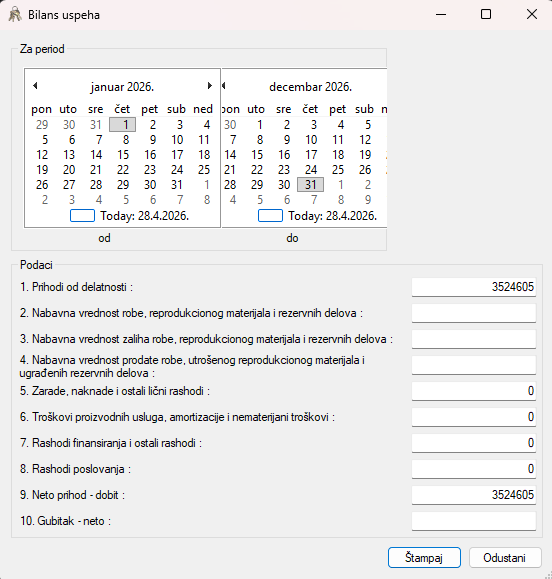Open the decembar 2026. month title
This screenshot has width=552, height=579.
(311, 87)
